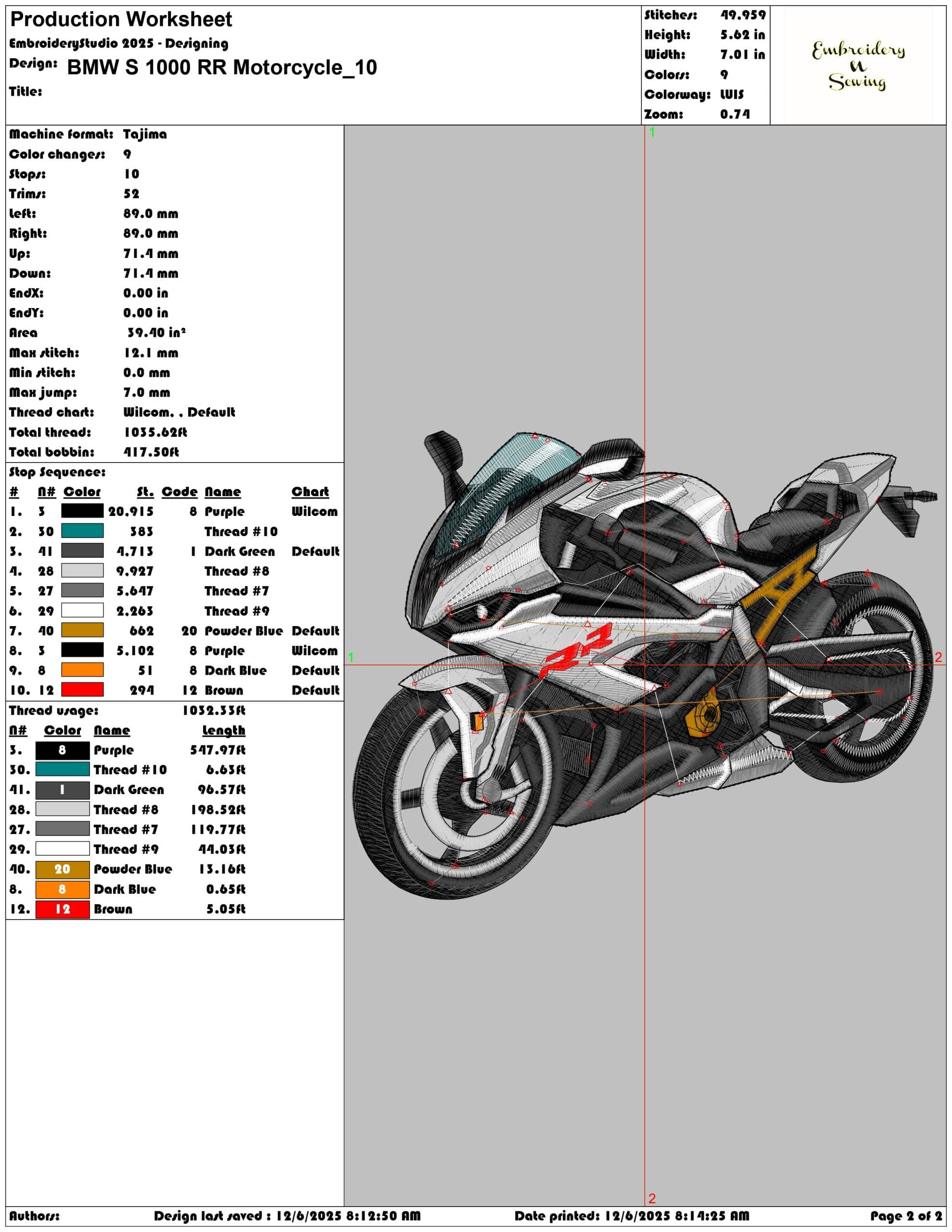Click the light gray Thread #8 stop swatch
The image size is (952, 1232).
82,570
